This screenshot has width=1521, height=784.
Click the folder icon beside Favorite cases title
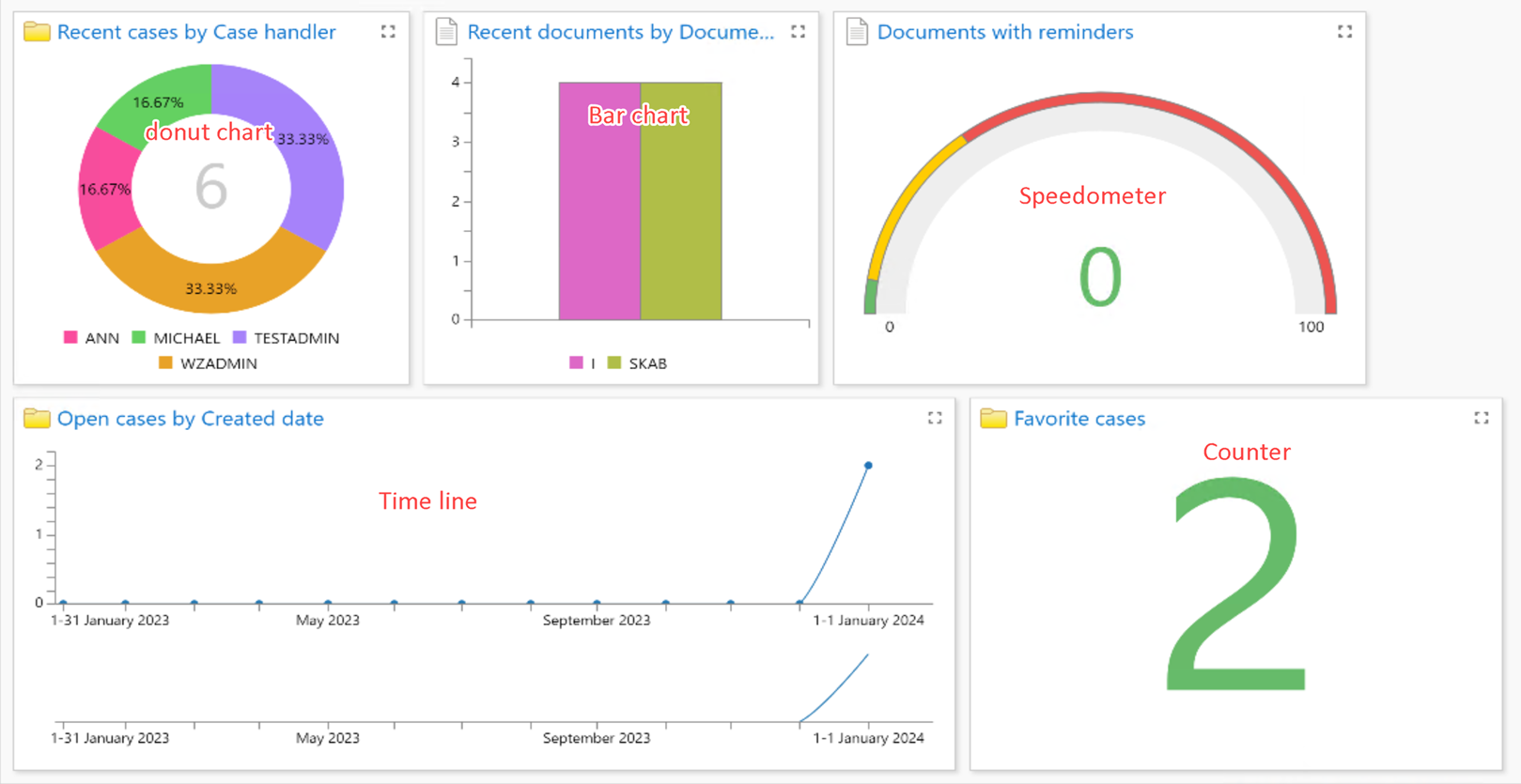tap(993, 419)
